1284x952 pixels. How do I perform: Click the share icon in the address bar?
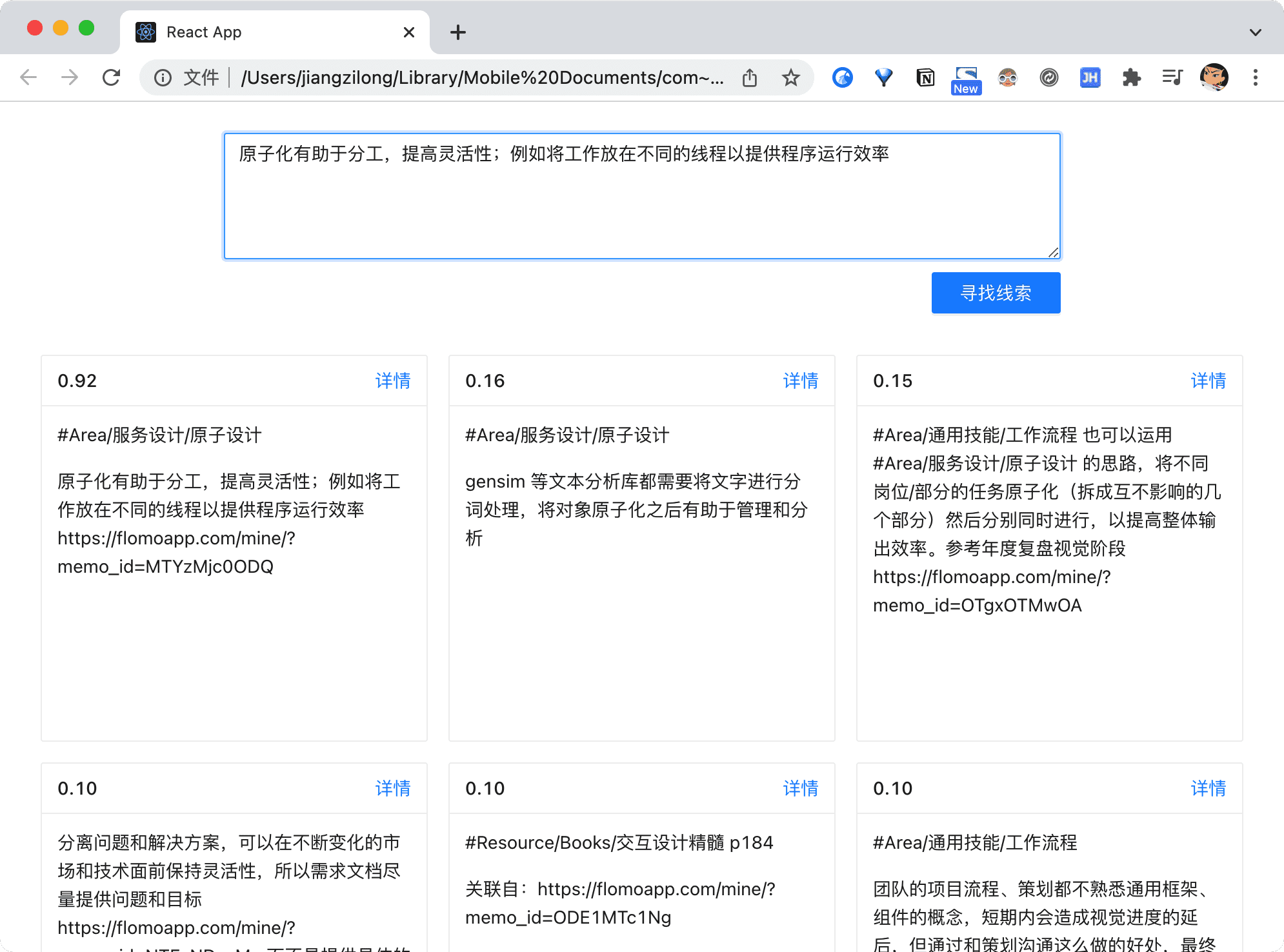click(749, 77)
